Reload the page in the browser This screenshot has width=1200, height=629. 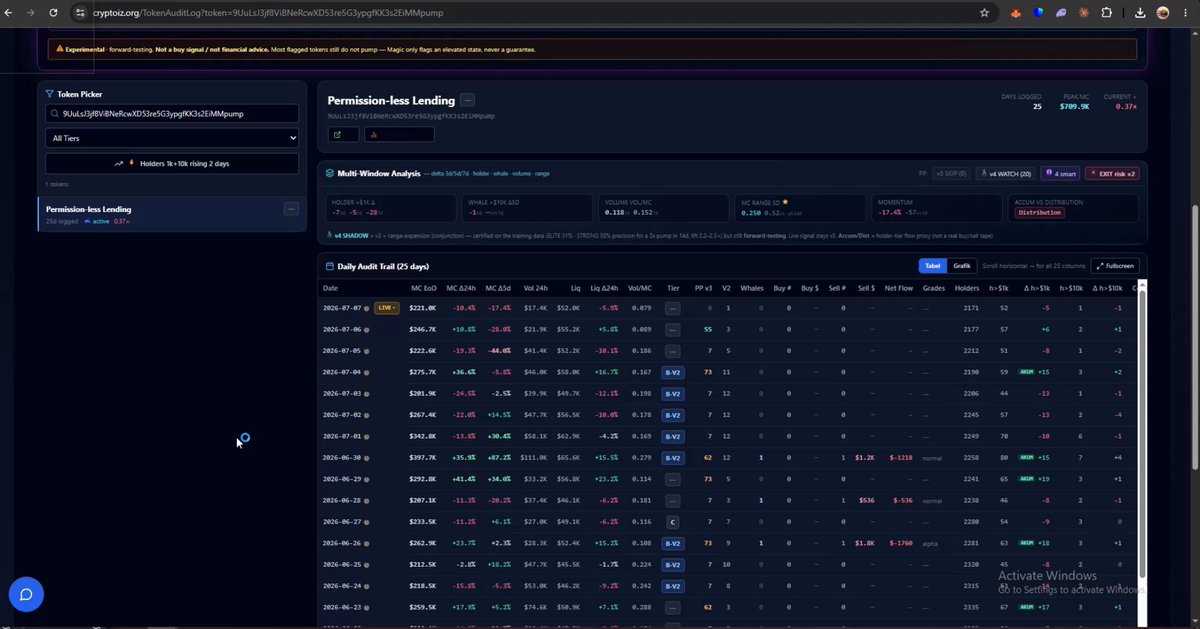[53, 13]
